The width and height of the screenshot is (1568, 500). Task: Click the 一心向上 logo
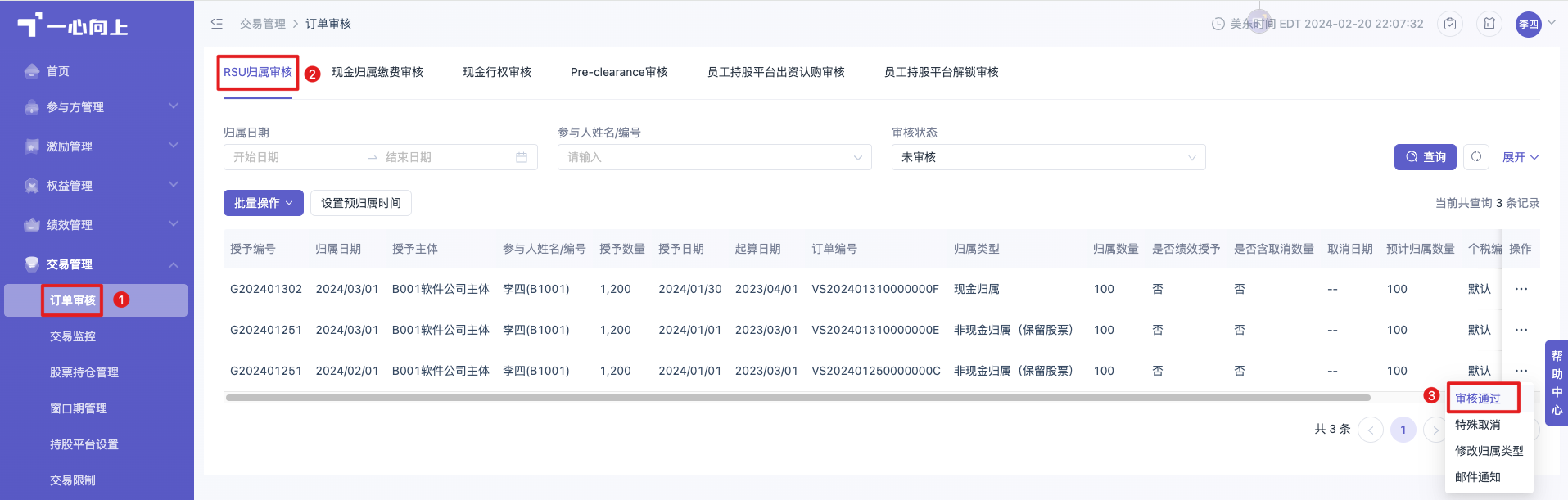tap(72, 26)
